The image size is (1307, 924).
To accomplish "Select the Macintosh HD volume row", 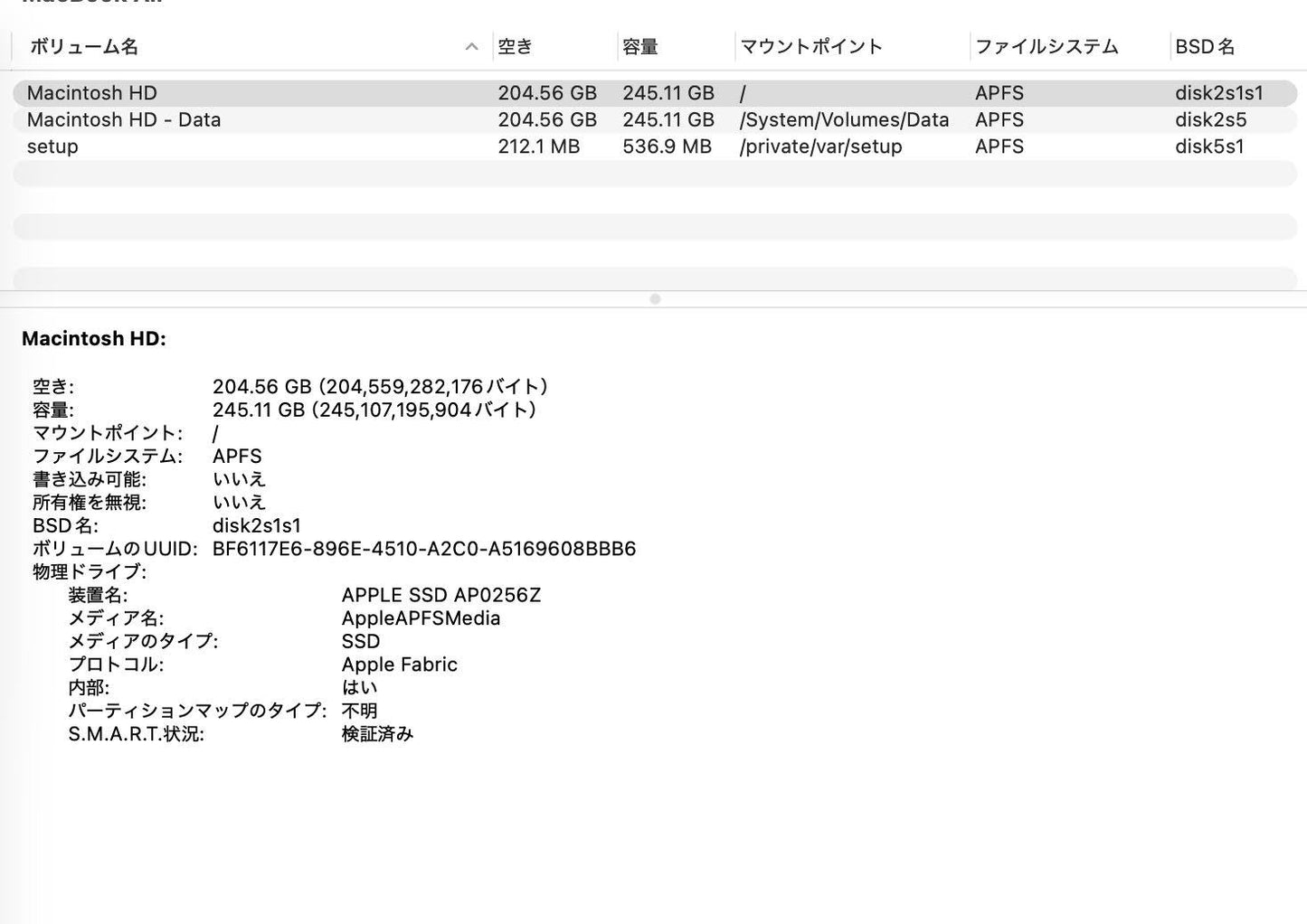I will (655, 93).
